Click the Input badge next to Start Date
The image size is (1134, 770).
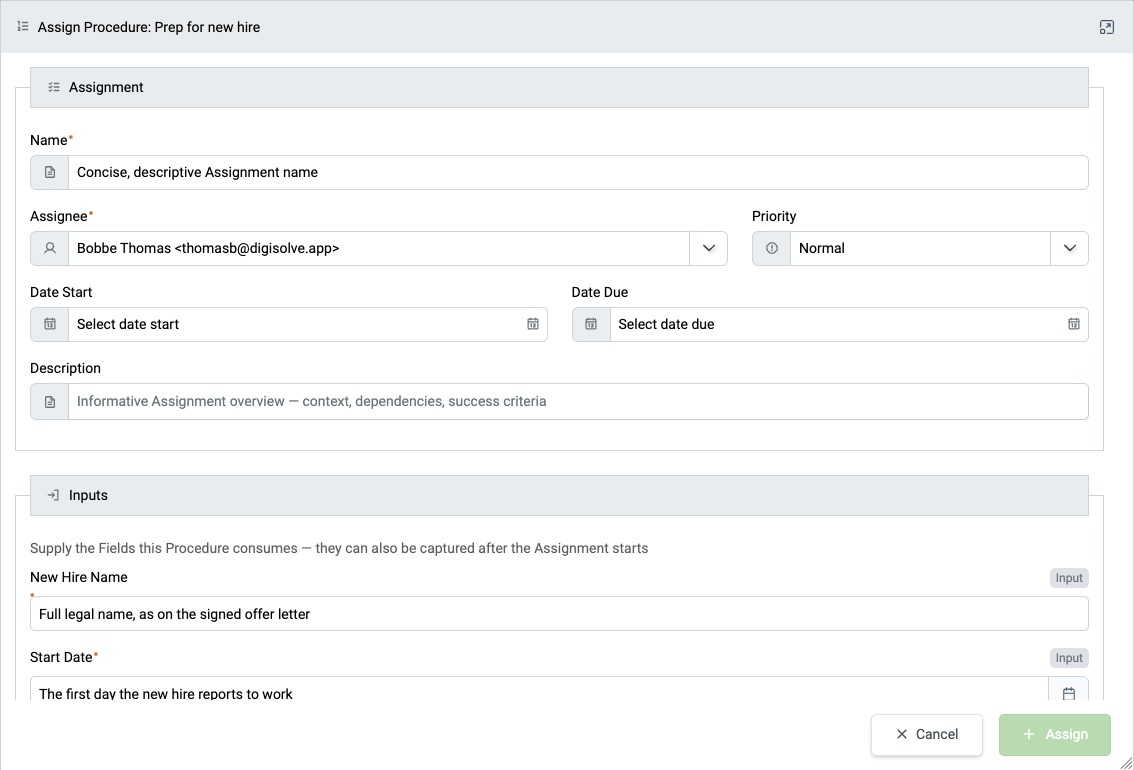(x=1069, y=658)
